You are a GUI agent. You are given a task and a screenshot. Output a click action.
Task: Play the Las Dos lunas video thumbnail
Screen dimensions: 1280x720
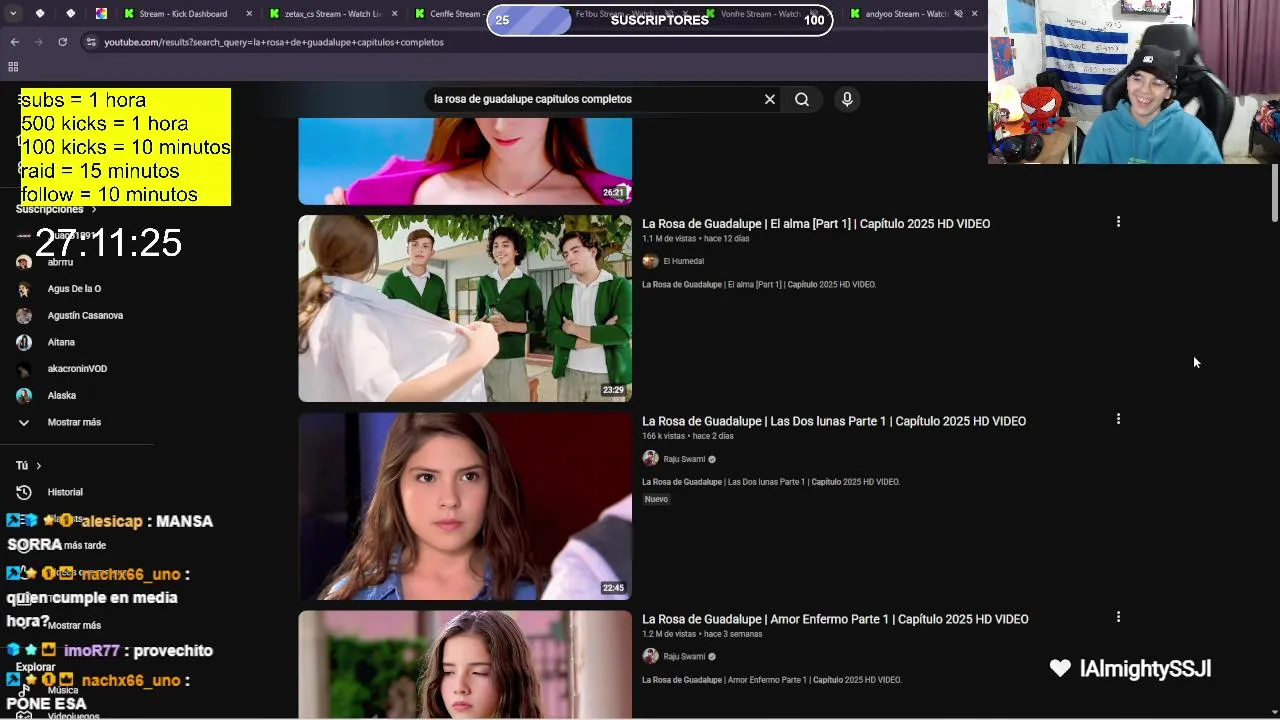(x=465, y=506)
